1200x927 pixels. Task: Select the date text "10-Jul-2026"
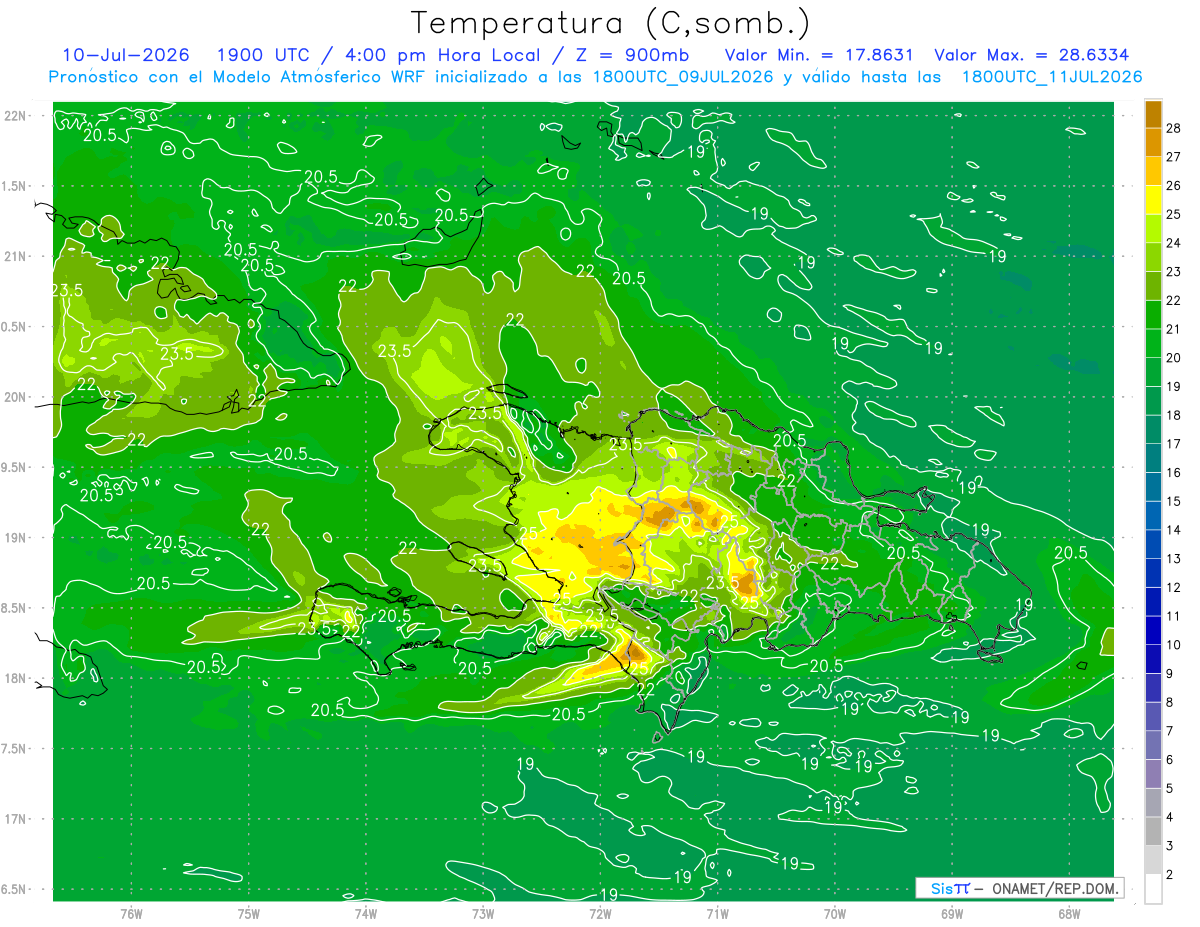(x=126, y=55)
